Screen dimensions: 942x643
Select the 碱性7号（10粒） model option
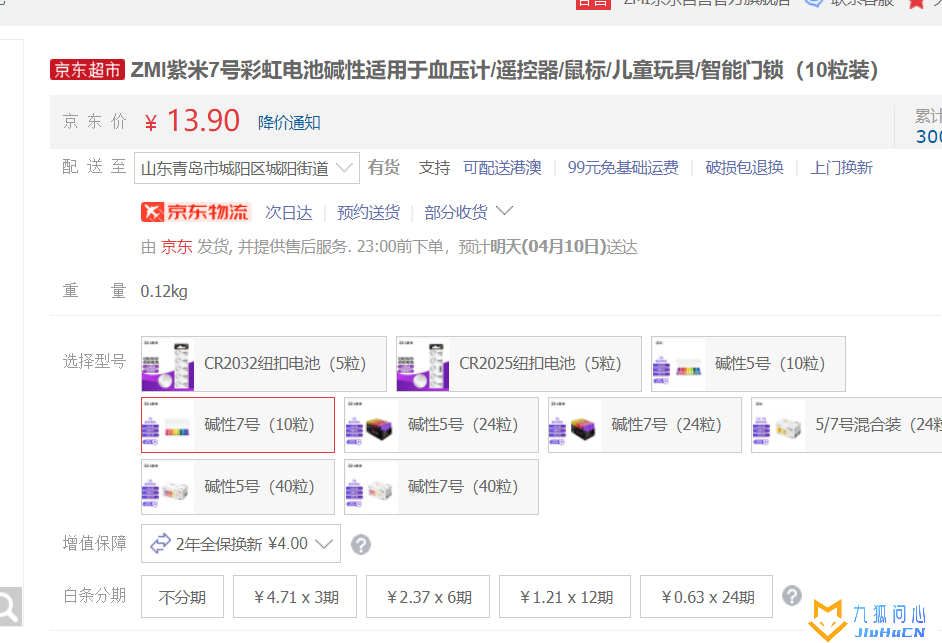(x=238, y=425)
